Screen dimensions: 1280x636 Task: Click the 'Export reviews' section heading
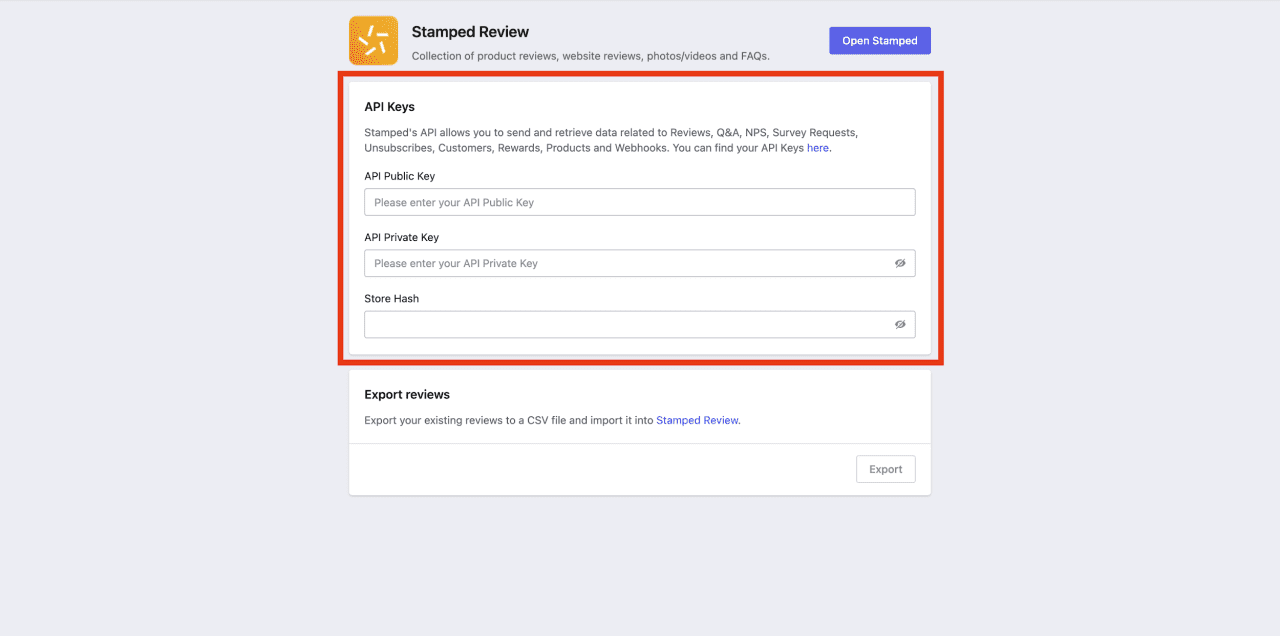(x=407, y=394)
